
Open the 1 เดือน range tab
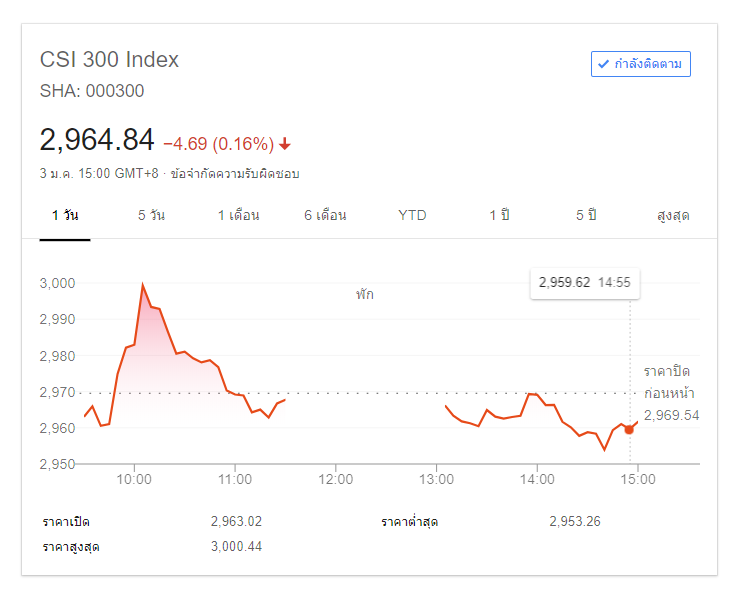coord(239,216)
